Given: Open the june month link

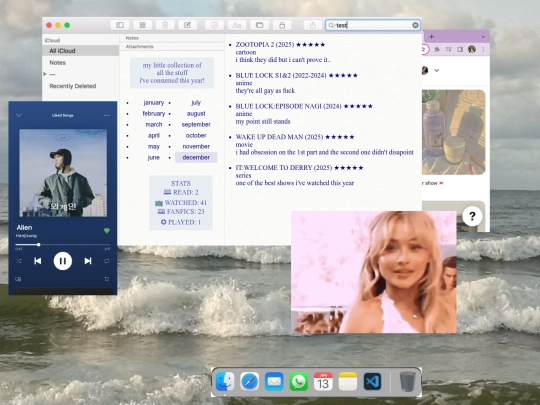Looking at the screenshot, I should tap(154, 158).
